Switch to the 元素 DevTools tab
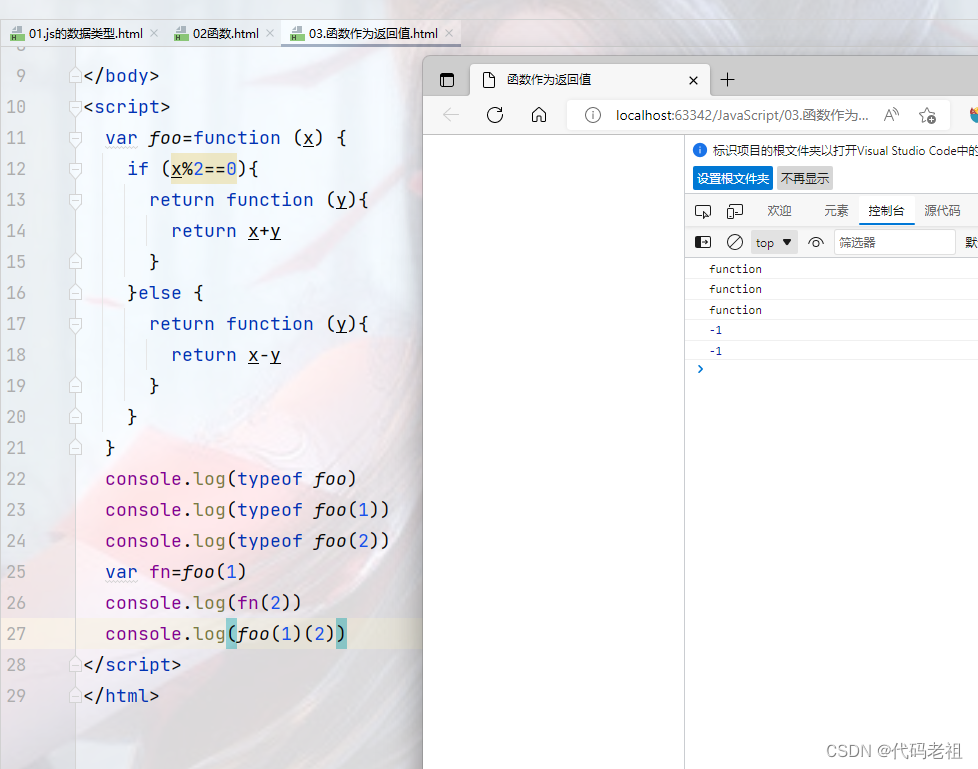 coord(836,211)
